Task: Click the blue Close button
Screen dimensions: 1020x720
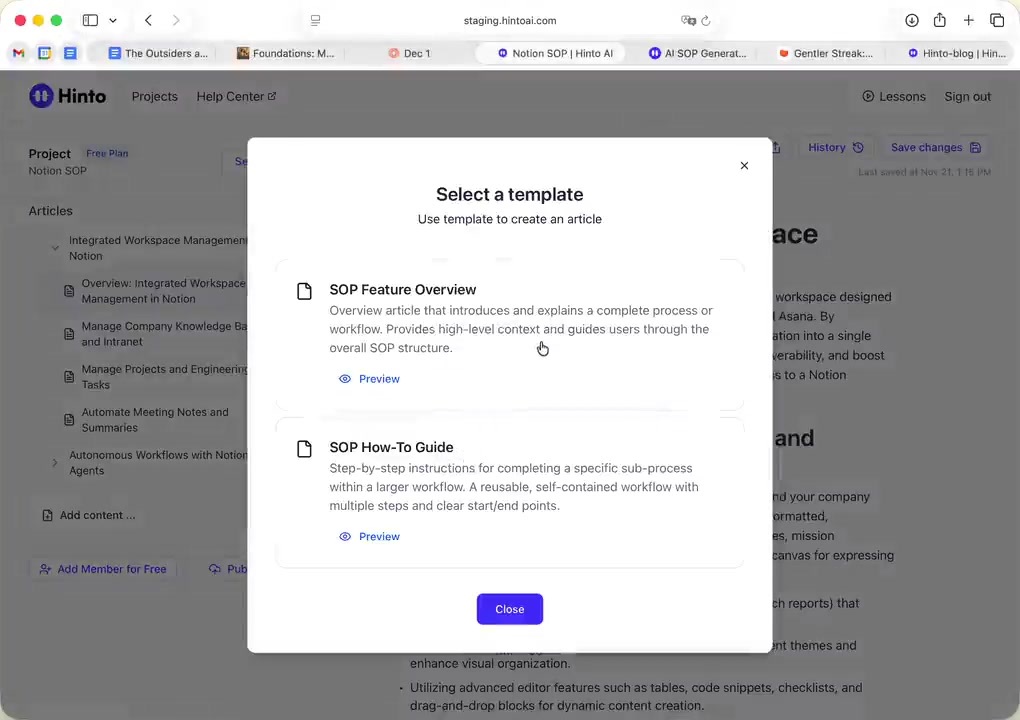Action: coord(509,609)
